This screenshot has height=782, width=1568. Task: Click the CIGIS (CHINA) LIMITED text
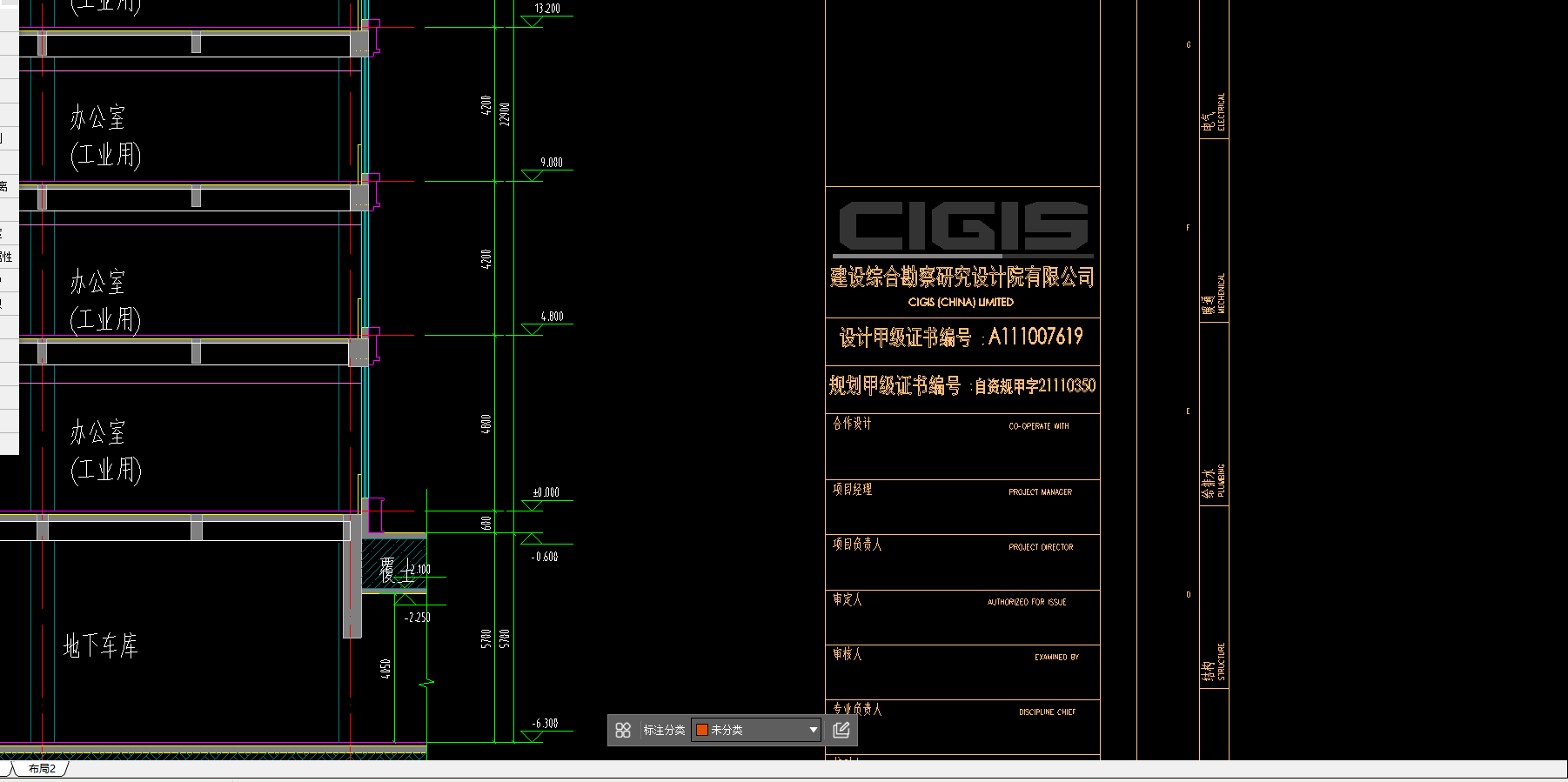tap(961, 303)
